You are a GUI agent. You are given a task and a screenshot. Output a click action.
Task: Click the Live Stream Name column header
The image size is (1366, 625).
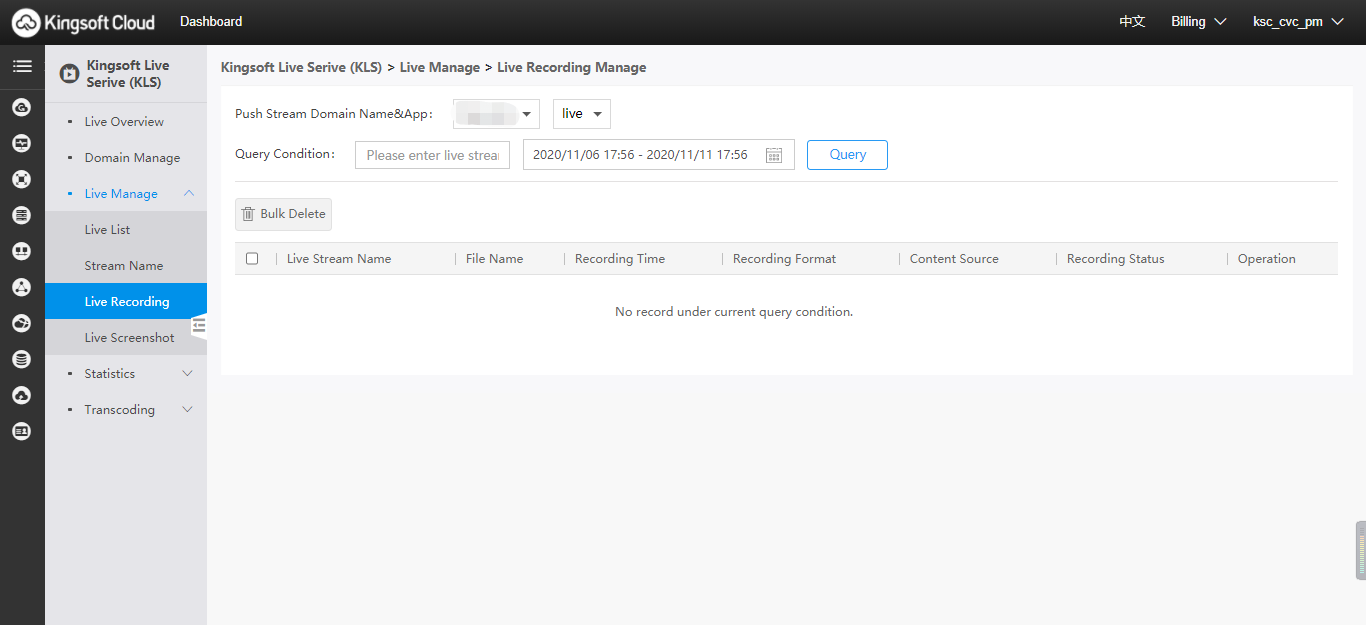(x=339, y=259)
